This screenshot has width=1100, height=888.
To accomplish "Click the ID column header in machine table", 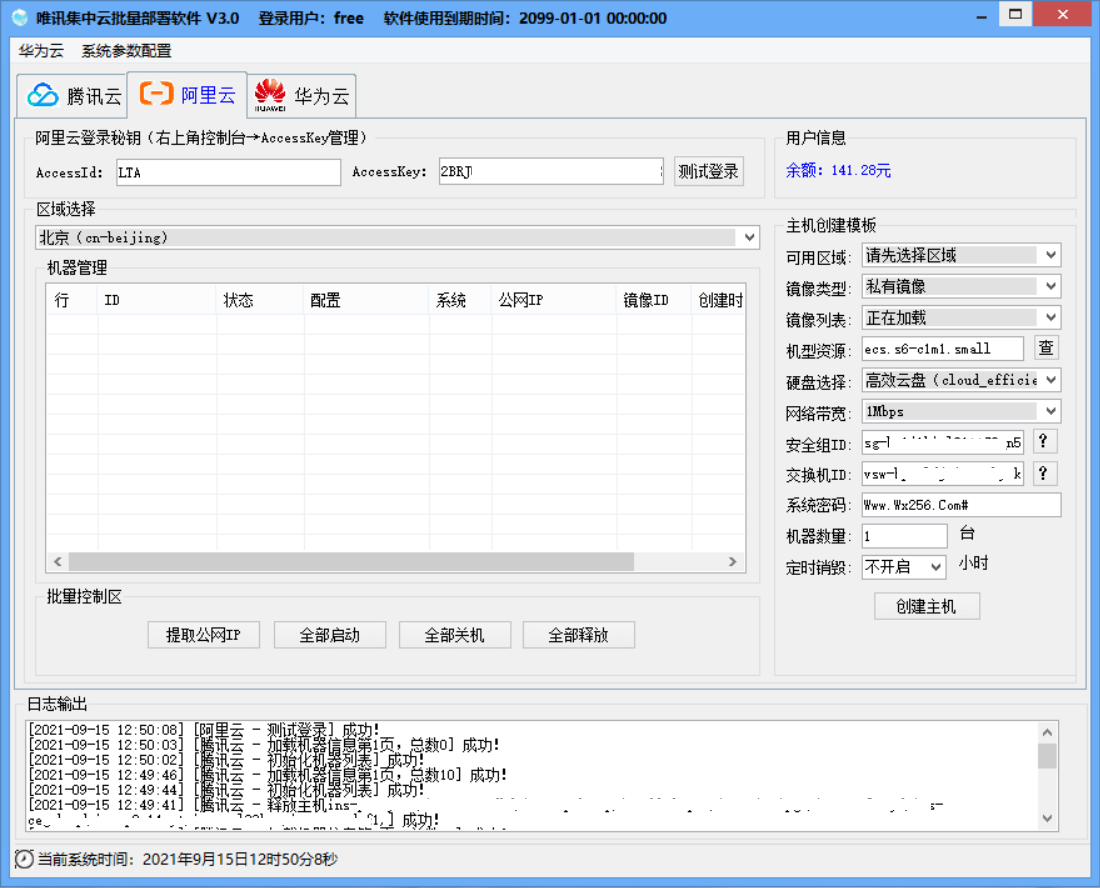I will tap(156, 300).
